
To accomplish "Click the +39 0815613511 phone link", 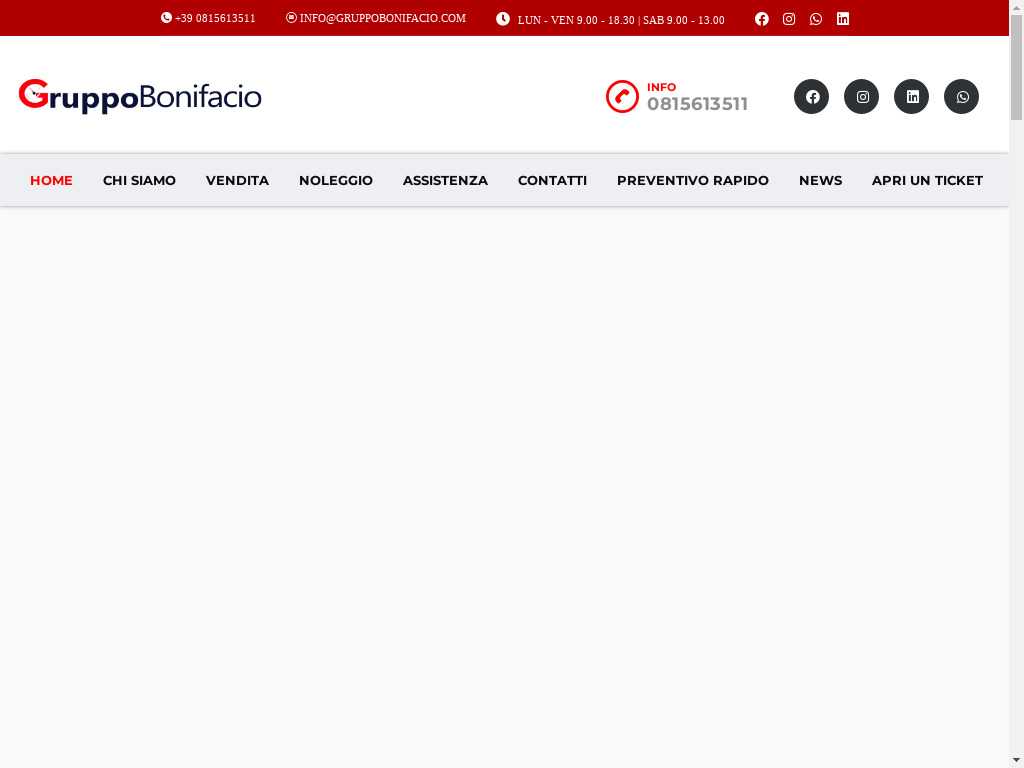I will point(208,19).
